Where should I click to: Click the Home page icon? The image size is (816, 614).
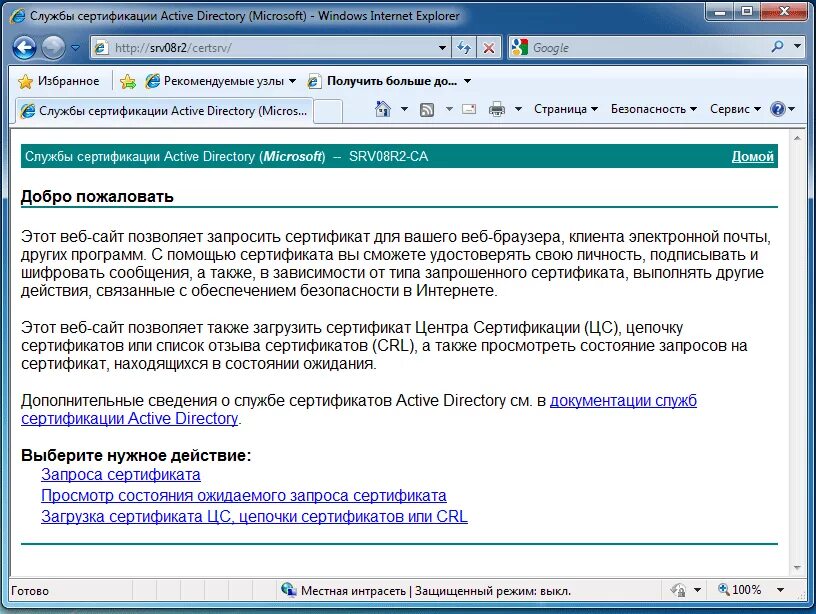click(x=382, y=109)
